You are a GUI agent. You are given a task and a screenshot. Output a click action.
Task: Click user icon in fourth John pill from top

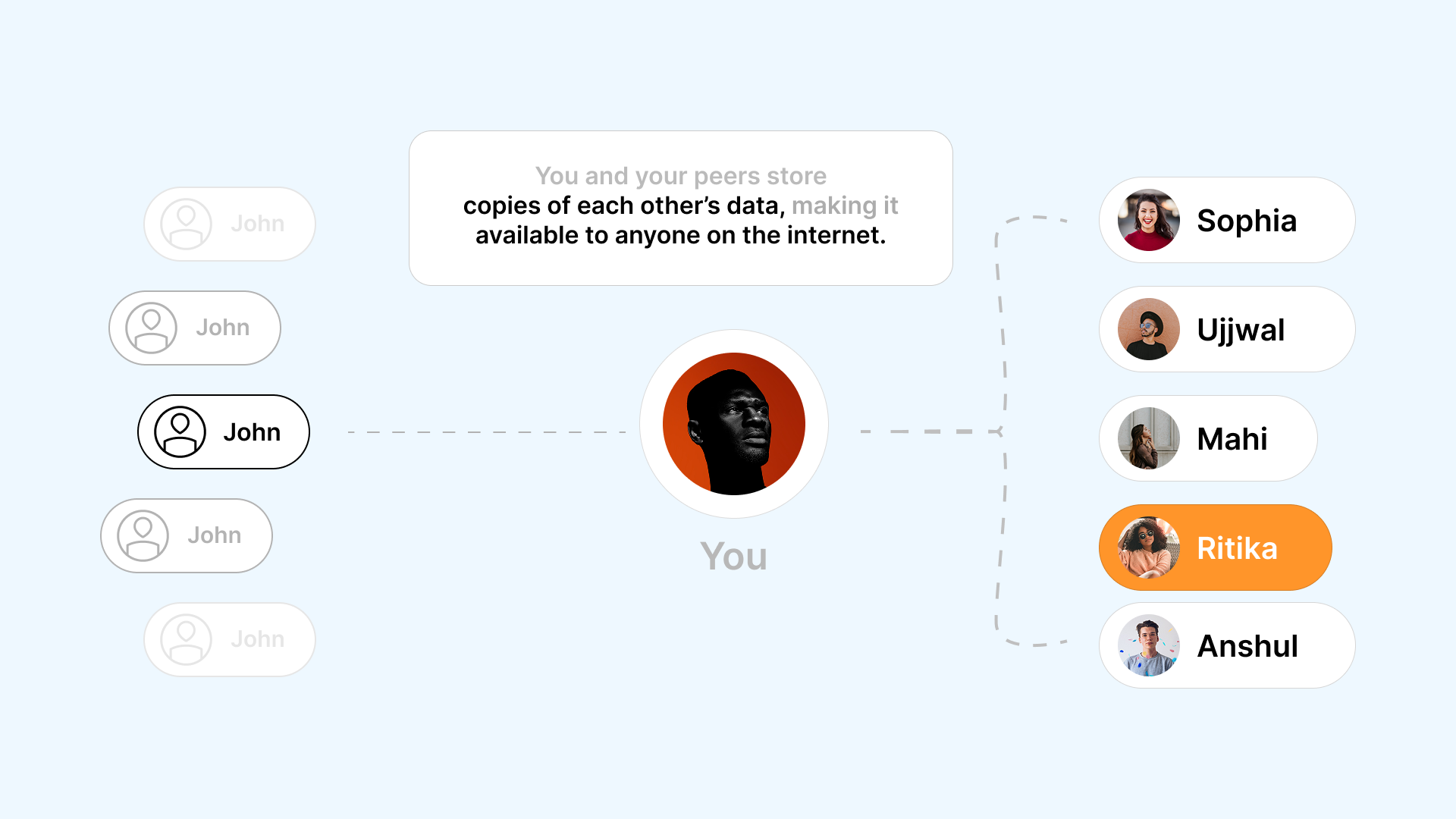143,535
